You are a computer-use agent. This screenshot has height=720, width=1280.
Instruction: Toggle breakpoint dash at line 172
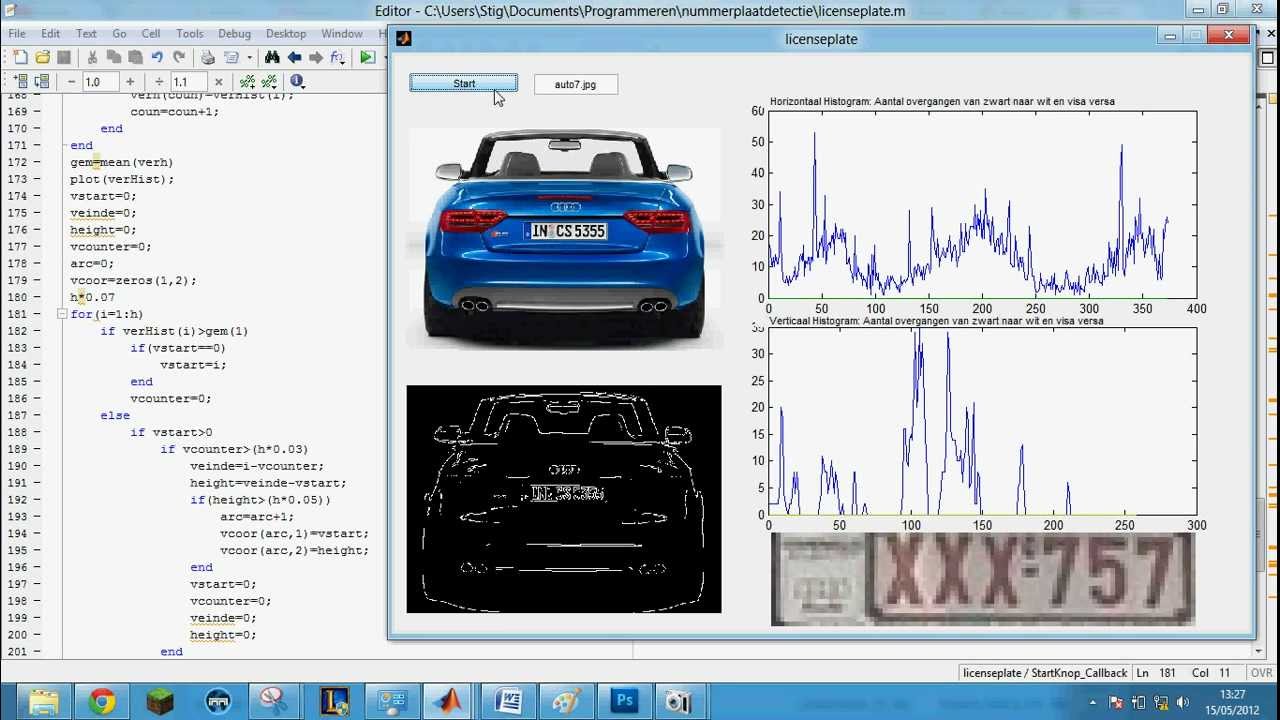[37, 162]
